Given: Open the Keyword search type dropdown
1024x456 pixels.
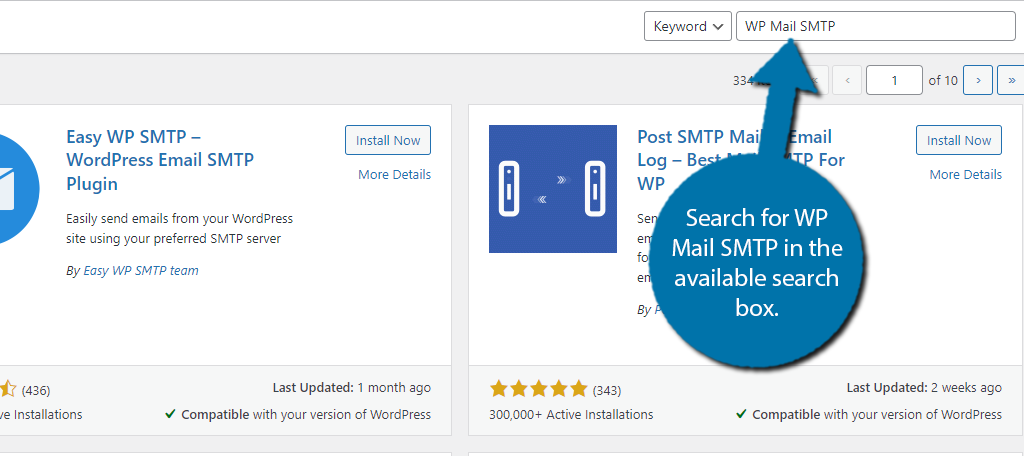Looking at the screenshot, I should (x=687, y=27).
